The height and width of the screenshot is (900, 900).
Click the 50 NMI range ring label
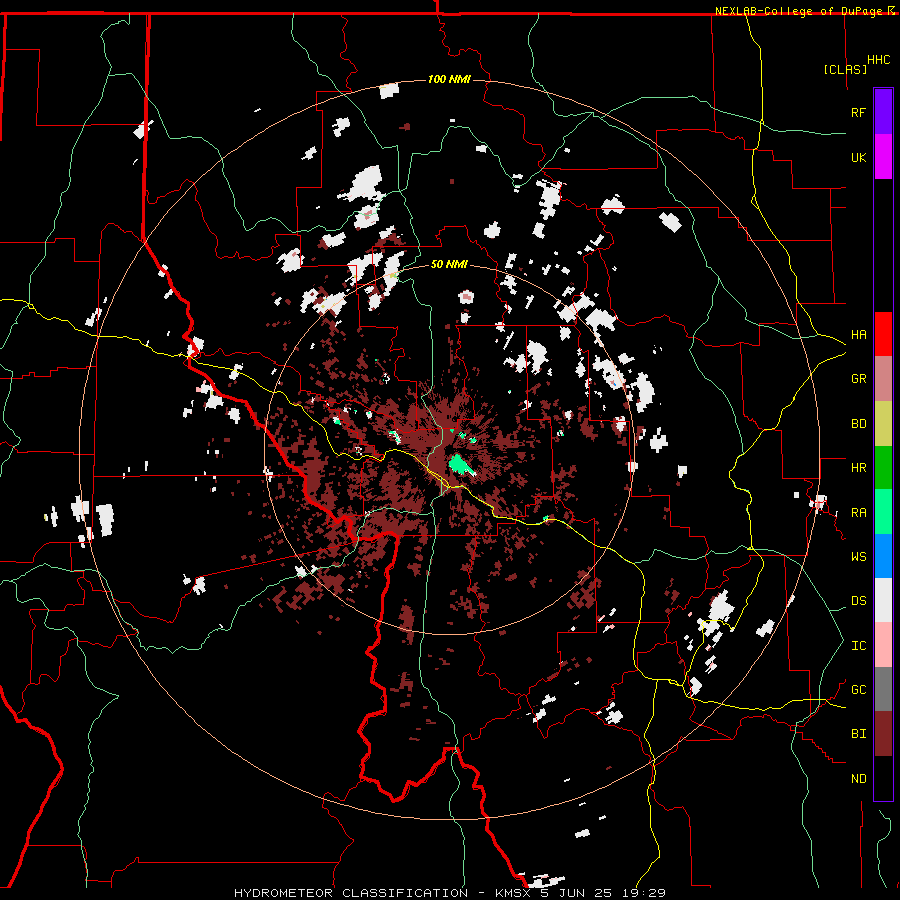point(449,264)
